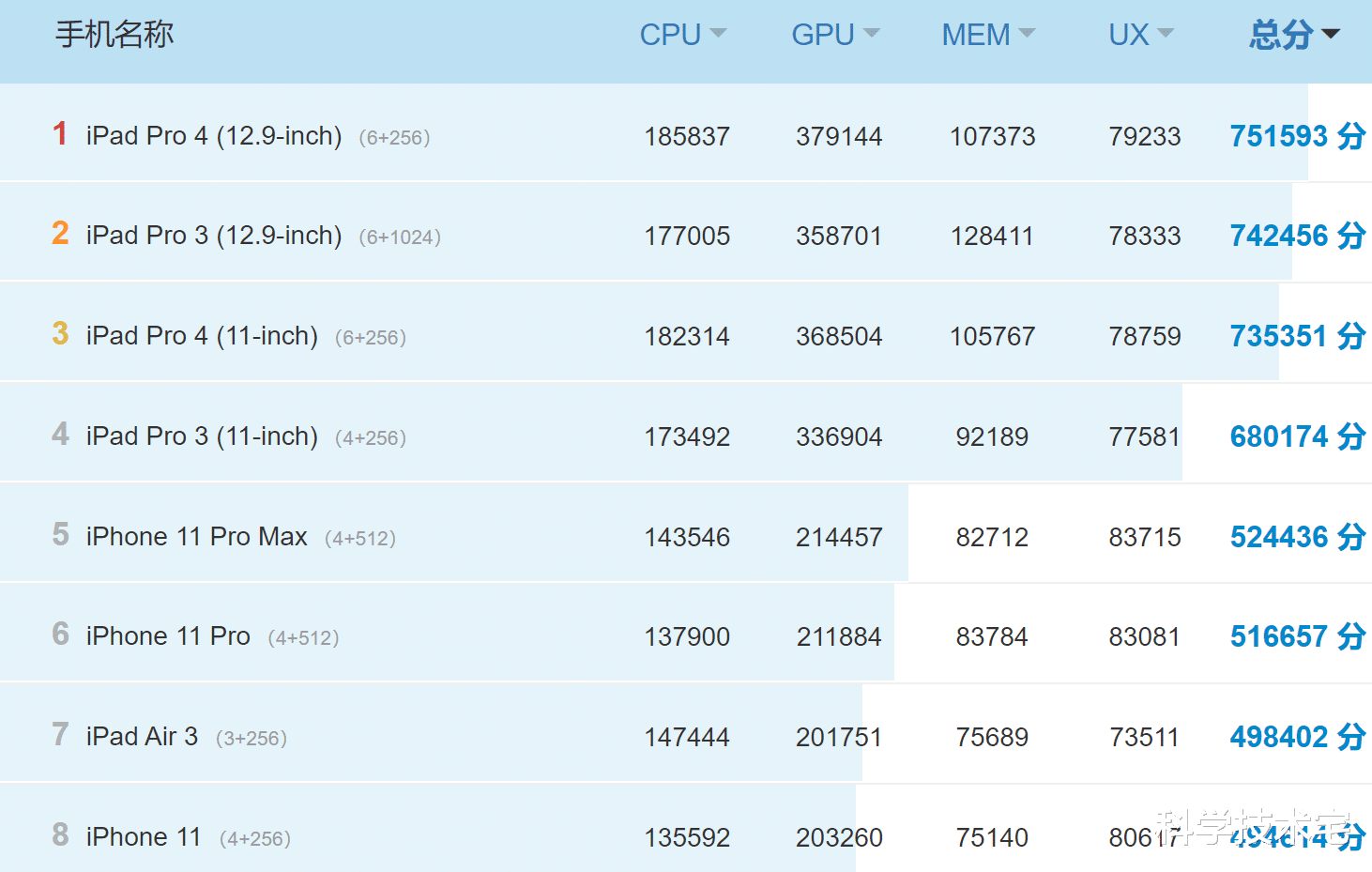Viewport: 1372px width, 872px height.
Task: Click GPU score 214457
Action: [839, 538]
